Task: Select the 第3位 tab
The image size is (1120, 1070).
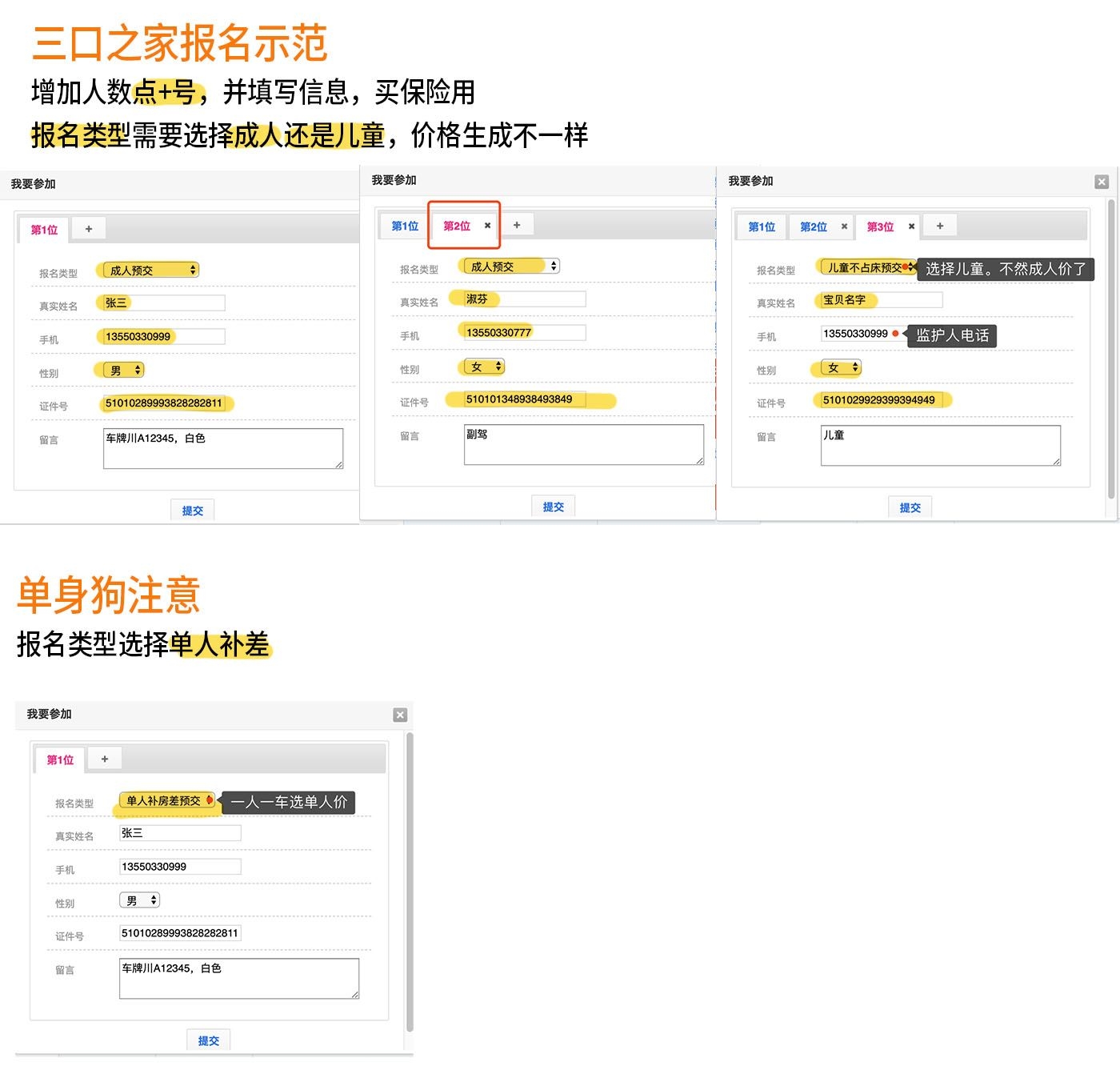Action: pyautogui.click(x=880, y=226)
